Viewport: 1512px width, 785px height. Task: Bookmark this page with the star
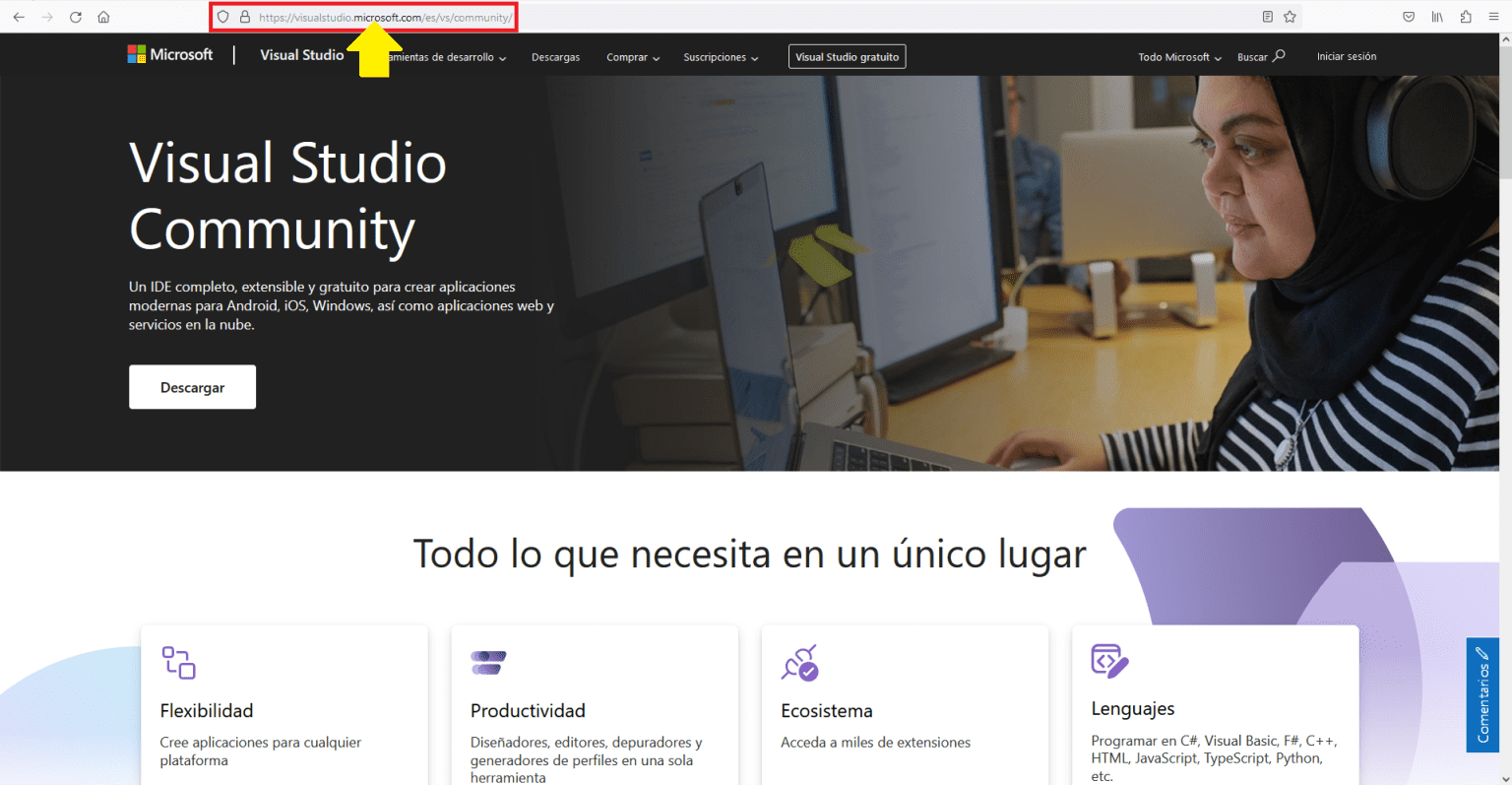(1291, 16)
